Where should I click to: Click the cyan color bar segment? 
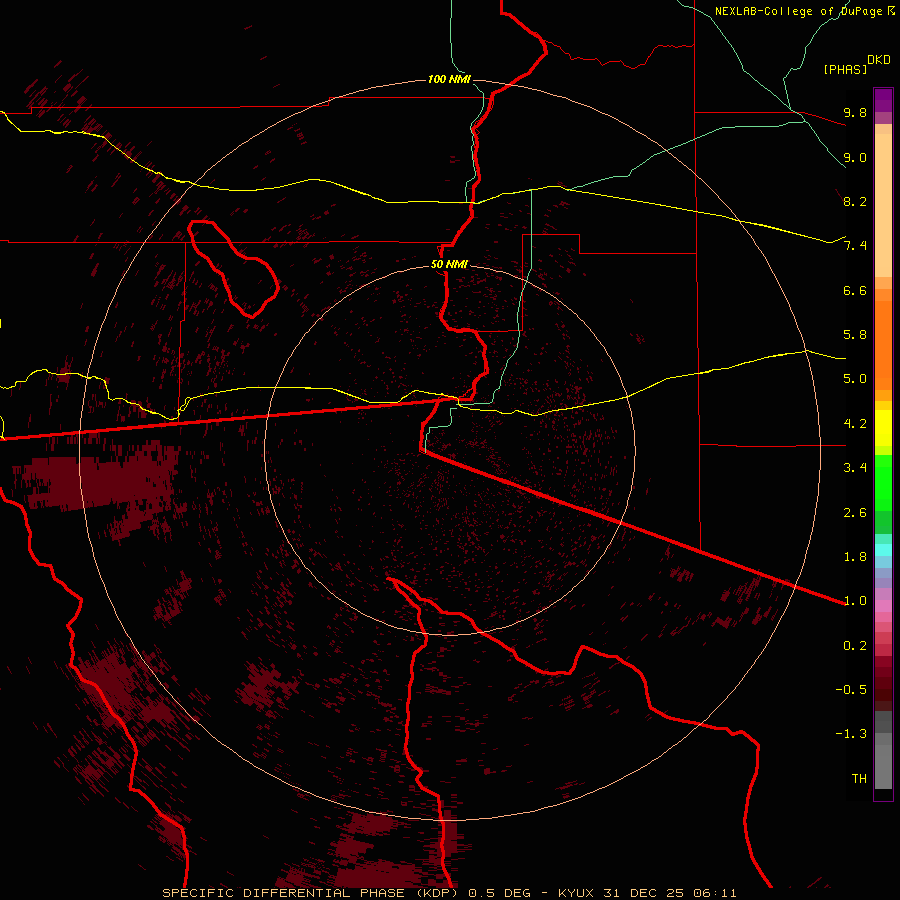pos(883,550)
